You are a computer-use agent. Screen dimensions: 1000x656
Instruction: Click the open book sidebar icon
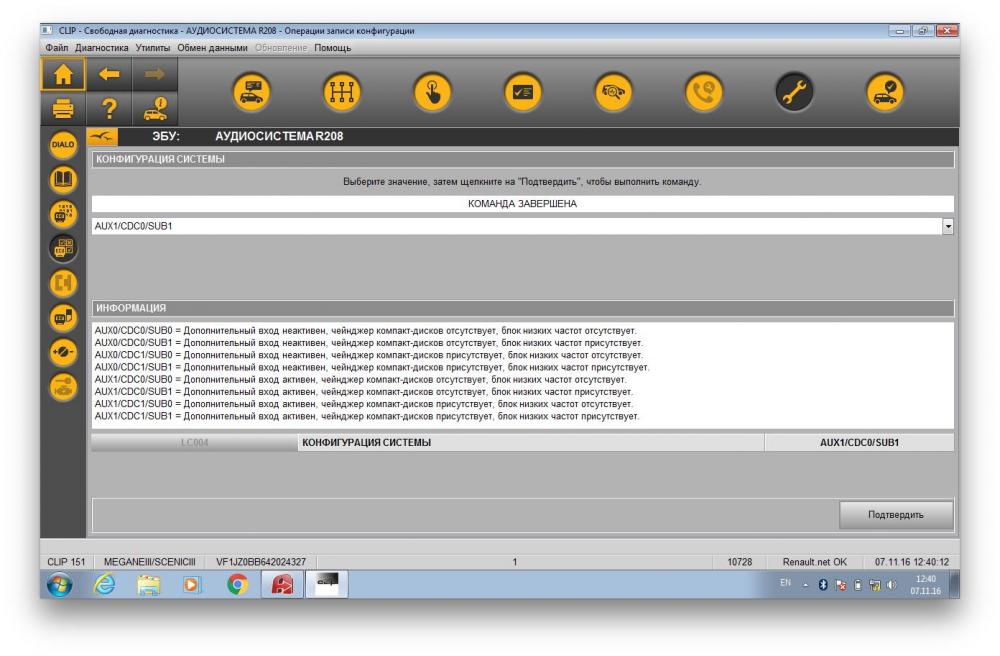pyautogui.click(x=63, y=179)
